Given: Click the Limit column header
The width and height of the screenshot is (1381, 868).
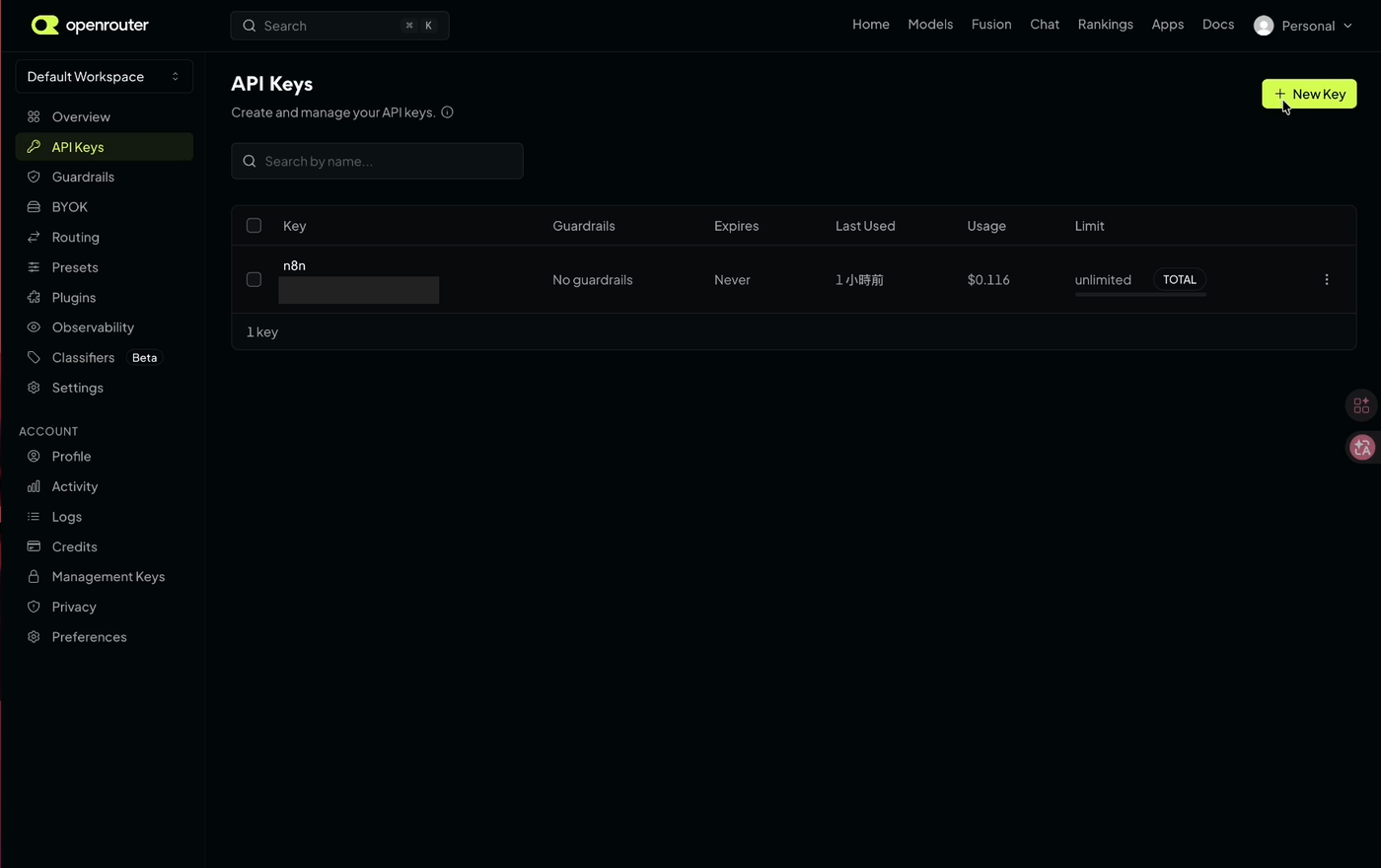Looking at the screenshot, I should (x=1090, y=226).
